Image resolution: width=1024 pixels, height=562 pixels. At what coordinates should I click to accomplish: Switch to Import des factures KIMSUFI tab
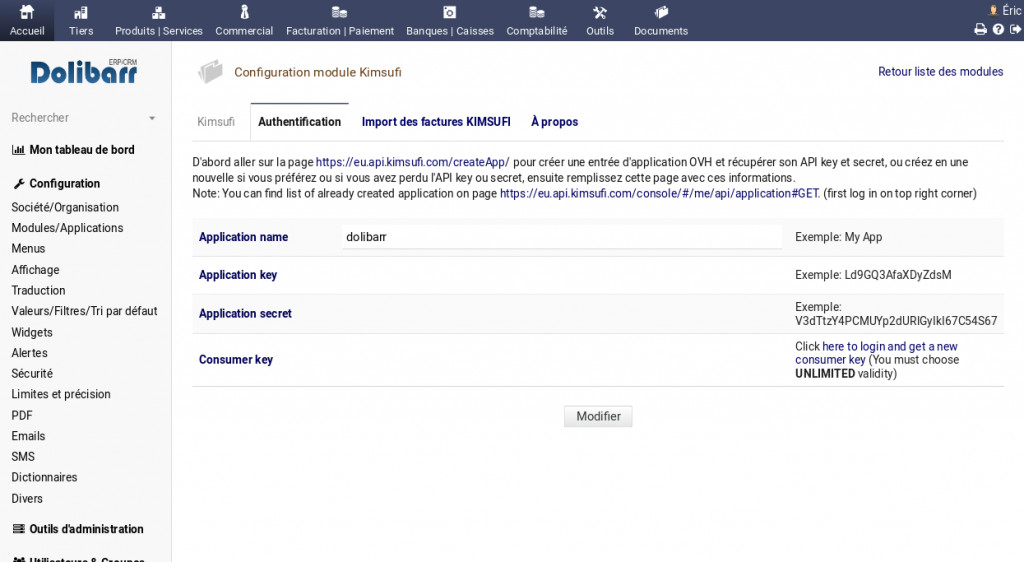(x=436, y=122)
